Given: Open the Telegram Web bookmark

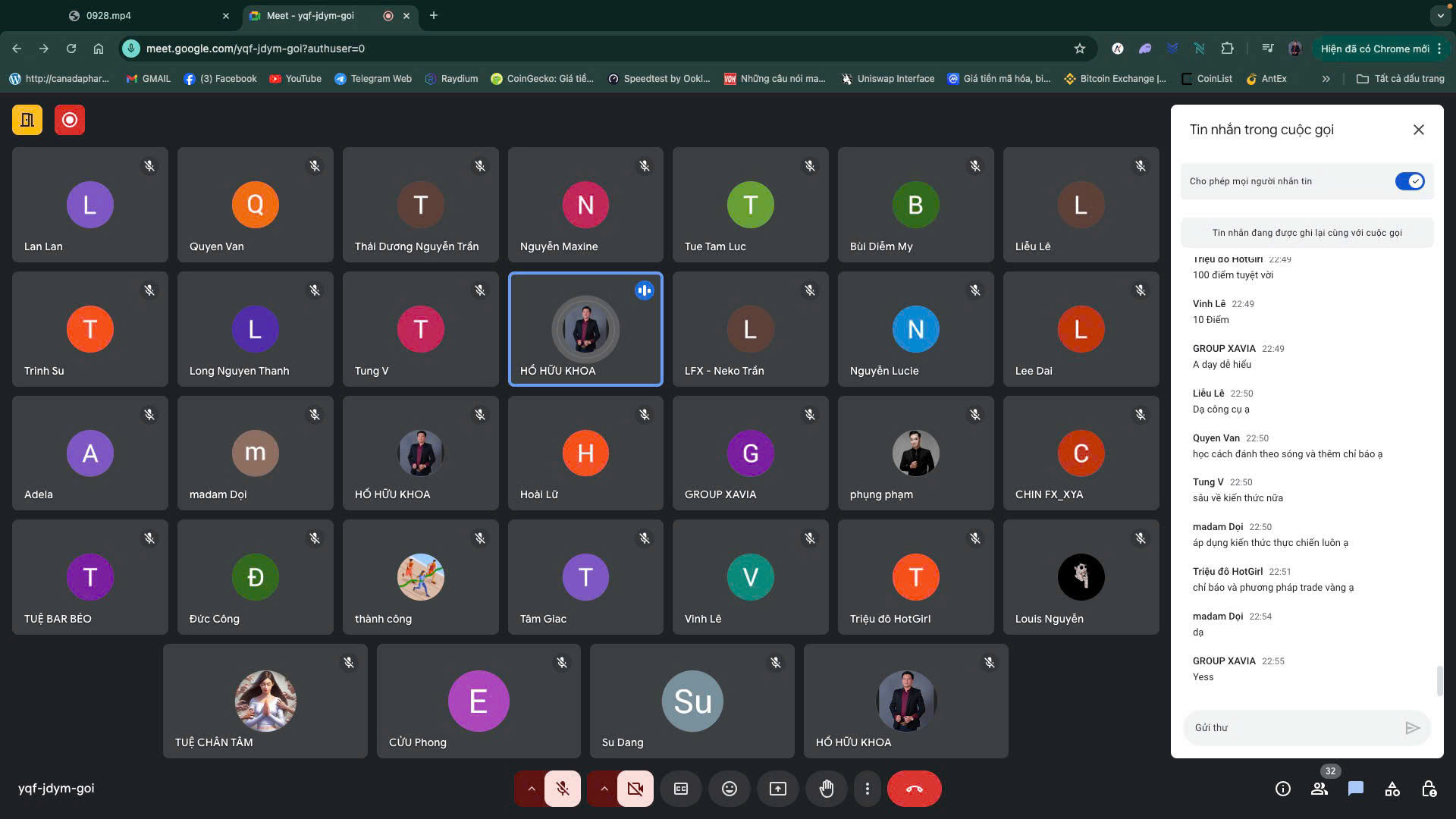Looking at the screenshot, I should (372, 79).
